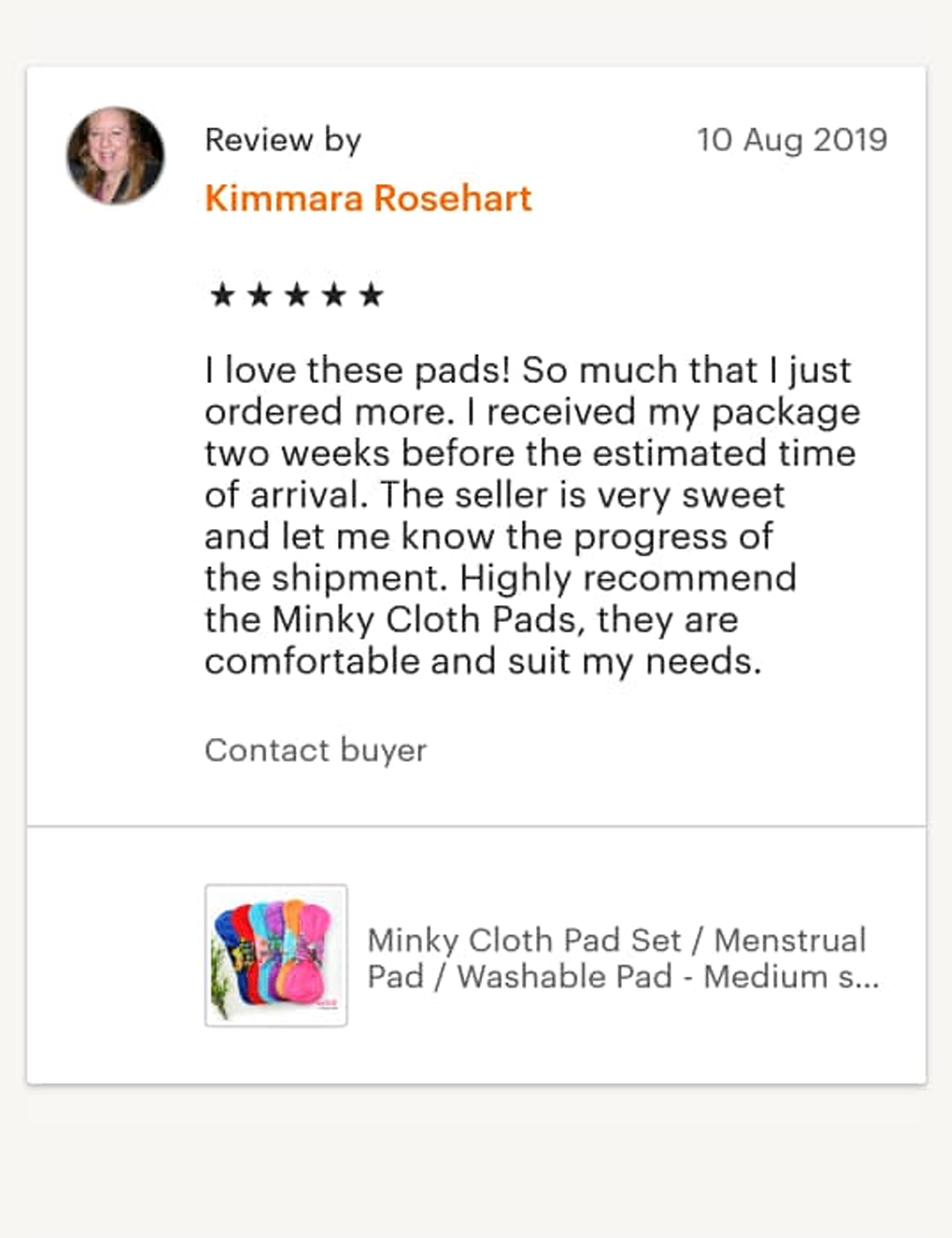The image size is (952, 1238).
Task: Click the "Review by" label
Action: tap(283, 140)
